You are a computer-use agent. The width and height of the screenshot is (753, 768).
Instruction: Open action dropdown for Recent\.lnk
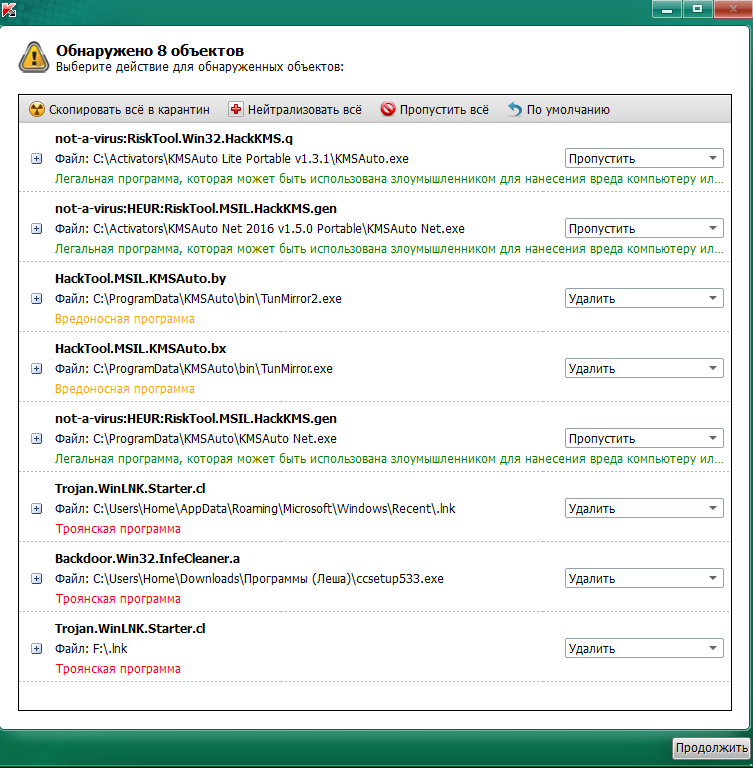point(644,508)
